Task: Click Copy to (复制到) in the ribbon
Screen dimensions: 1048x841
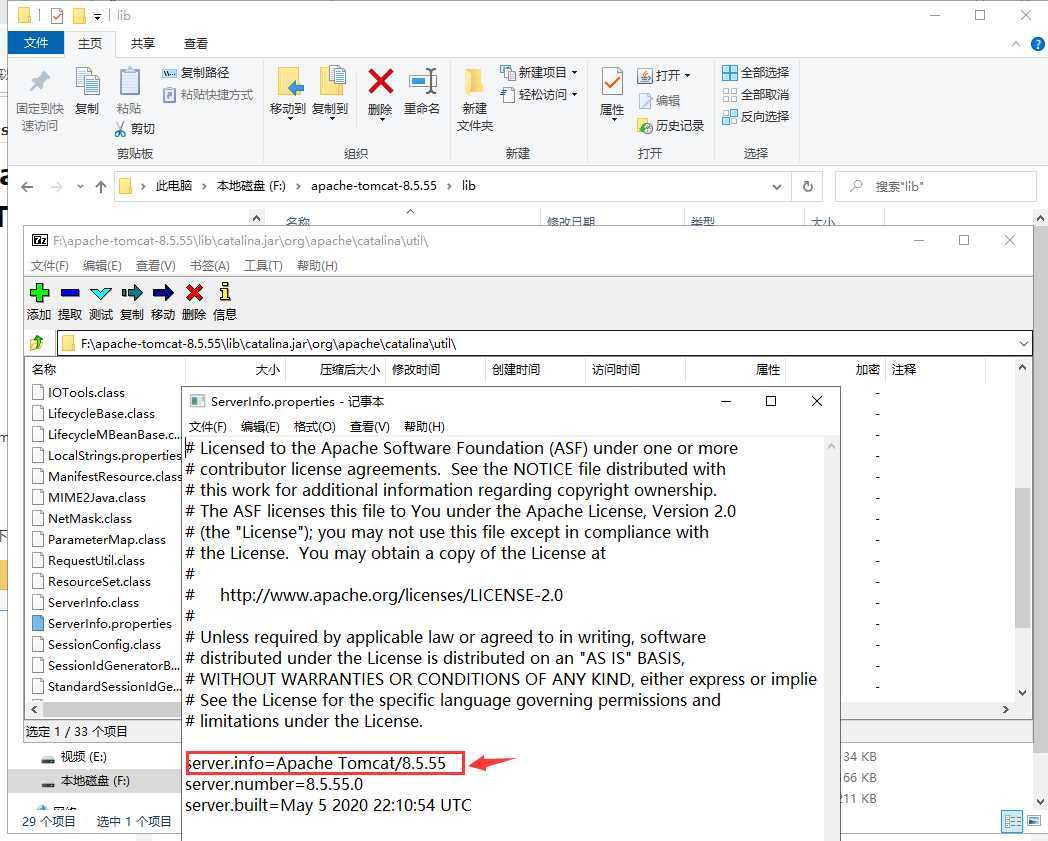Action: [331, 92]
